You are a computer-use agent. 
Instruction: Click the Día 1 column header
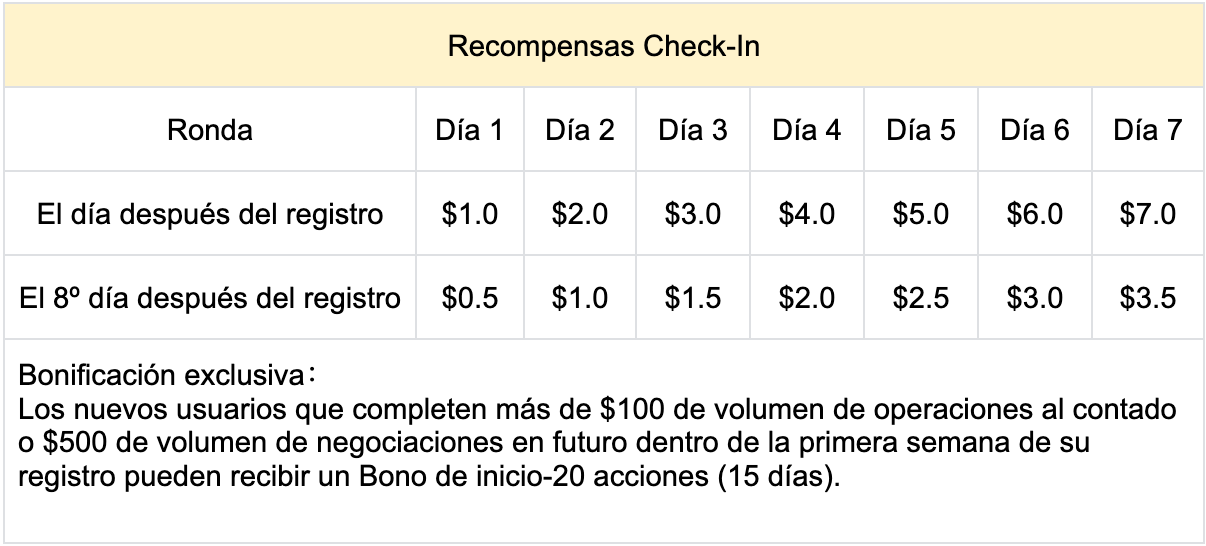tap(468, 130)
